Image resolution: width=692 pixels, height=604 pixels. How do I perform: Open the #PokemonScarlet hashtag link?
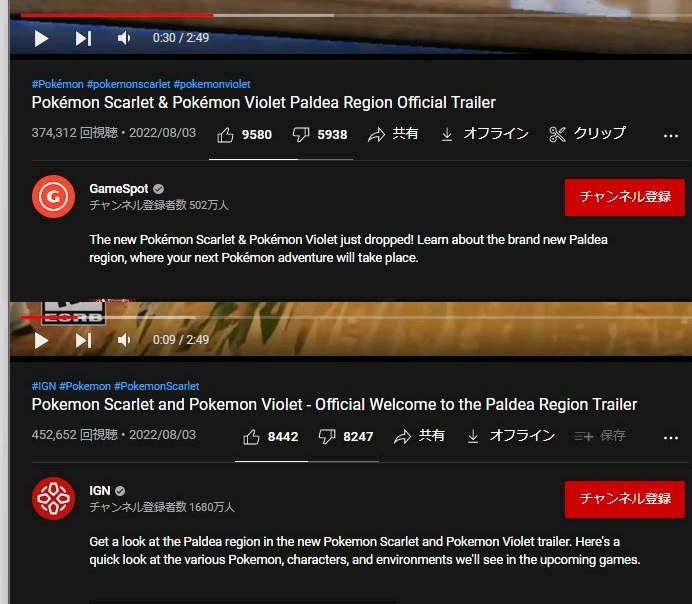(x=157, y=386)
